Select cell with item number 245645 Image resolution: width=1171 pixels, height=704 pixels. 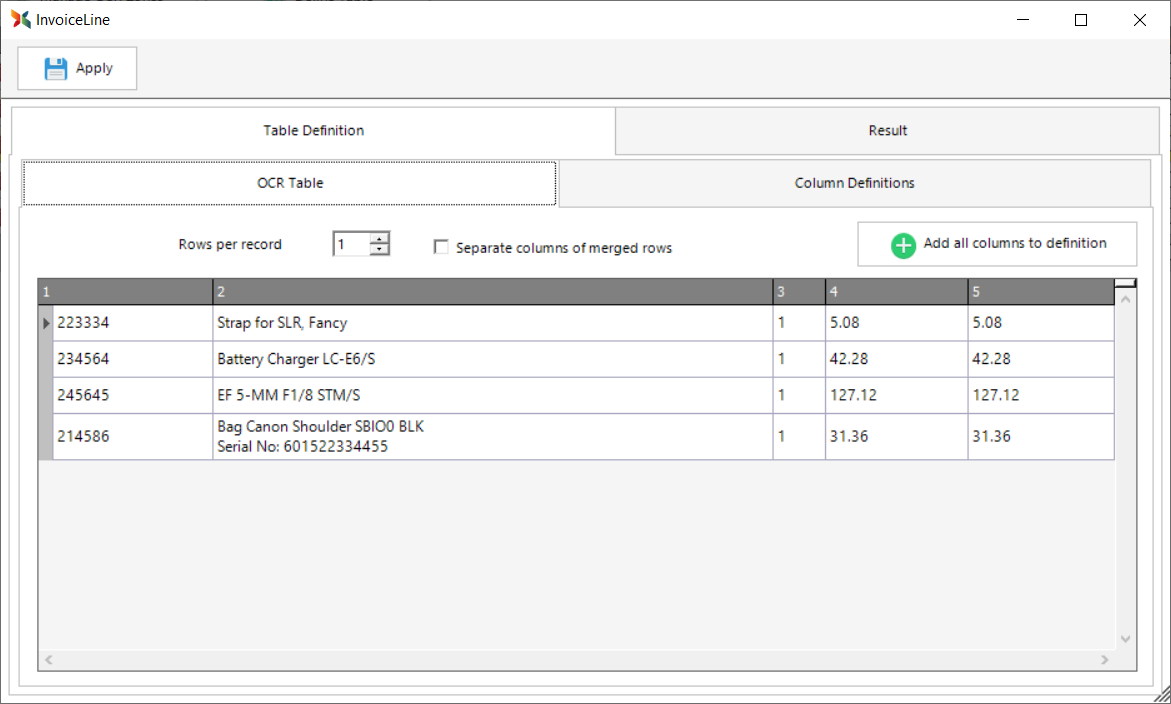pyautogui.click(x=132, y=395)
